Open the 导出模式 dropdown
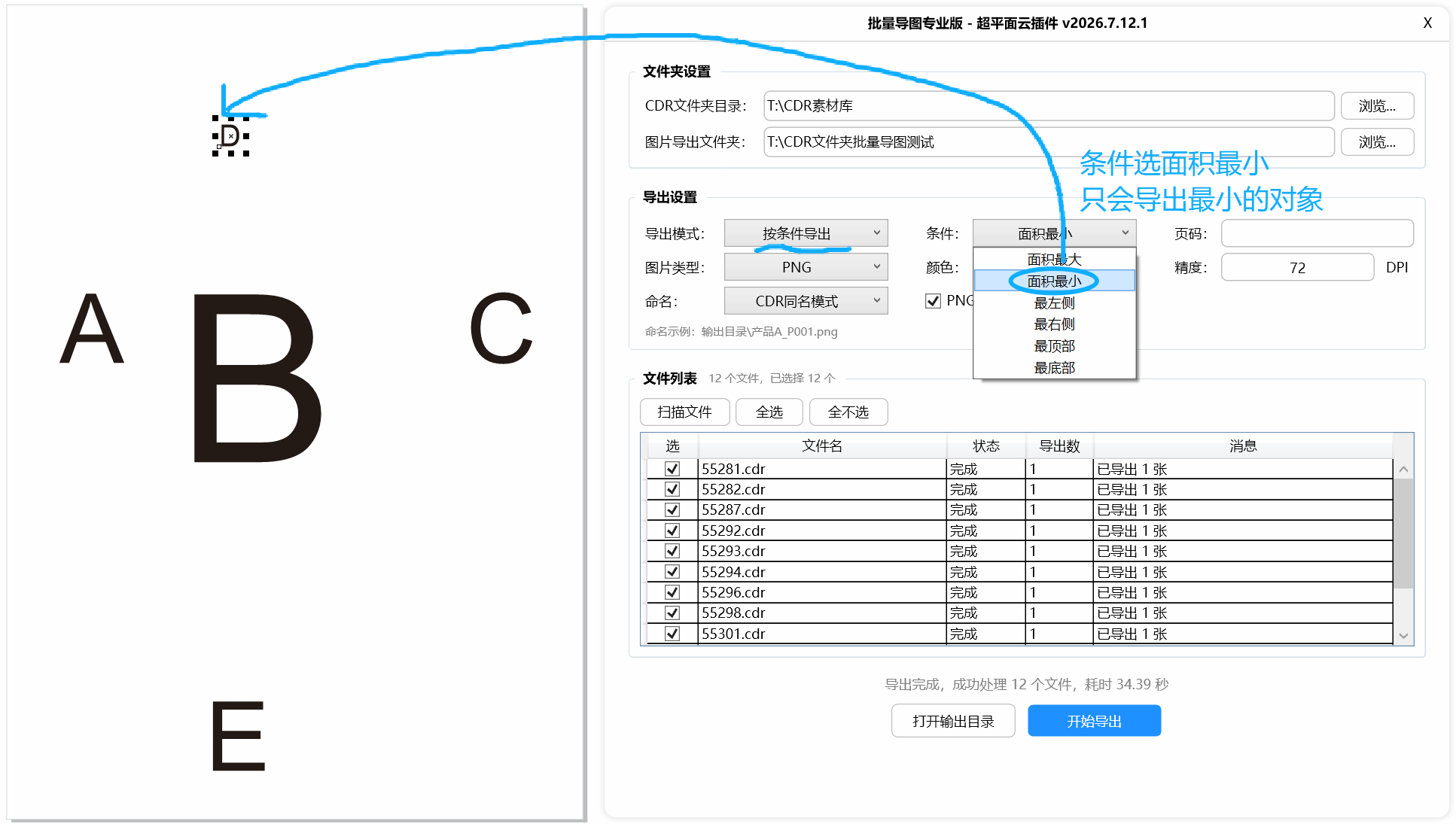 [806, 233]
